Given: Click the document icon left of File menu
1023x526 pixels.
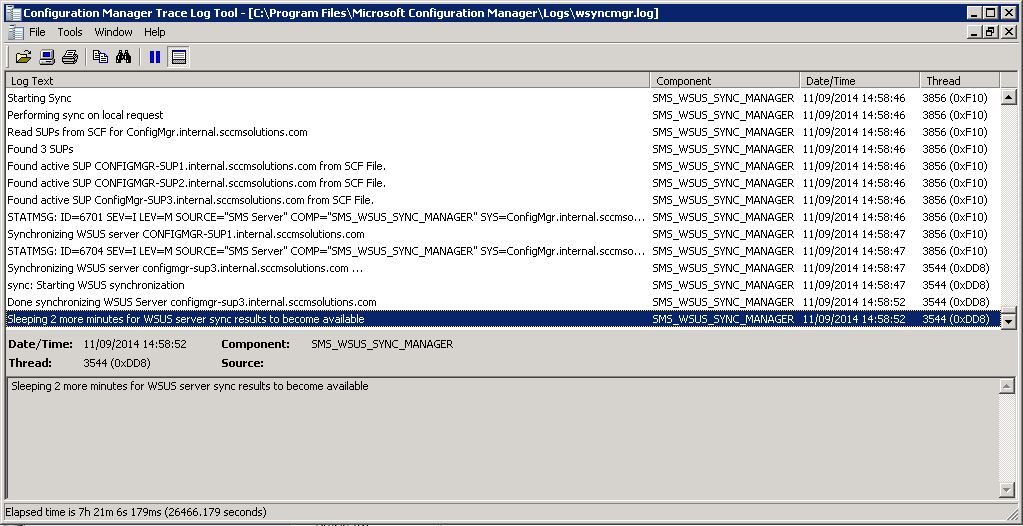Looking at the screenshot, I should coord(15,32).
